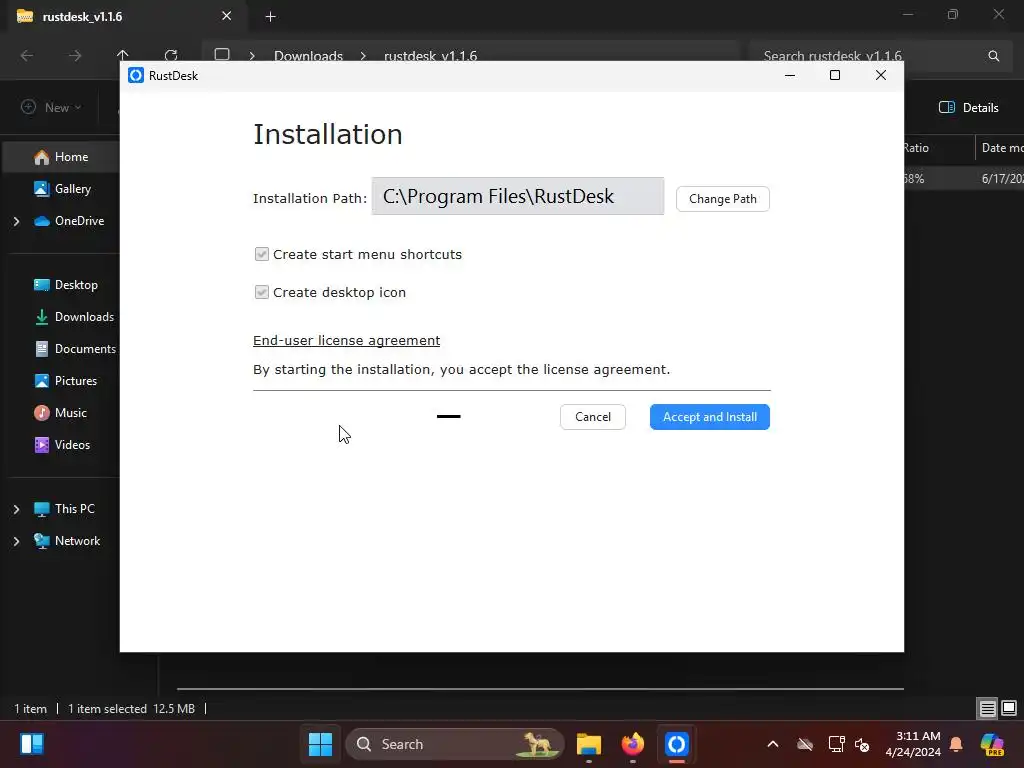Cancel the RustDesk installation

(x=592, y=417)
